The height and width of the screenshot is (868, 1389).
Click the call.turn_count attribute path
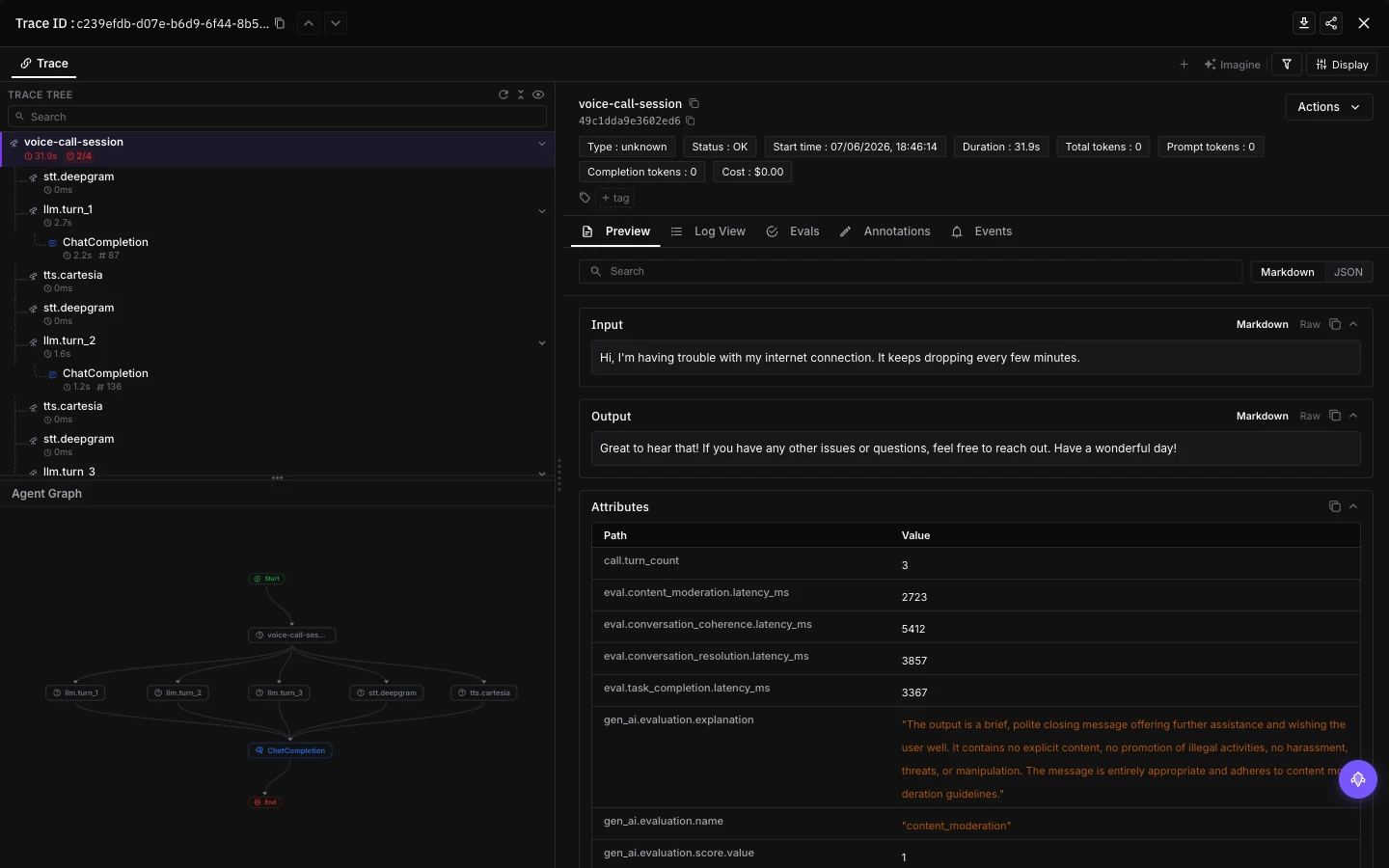pyautogui.click(x=641, y=561)
